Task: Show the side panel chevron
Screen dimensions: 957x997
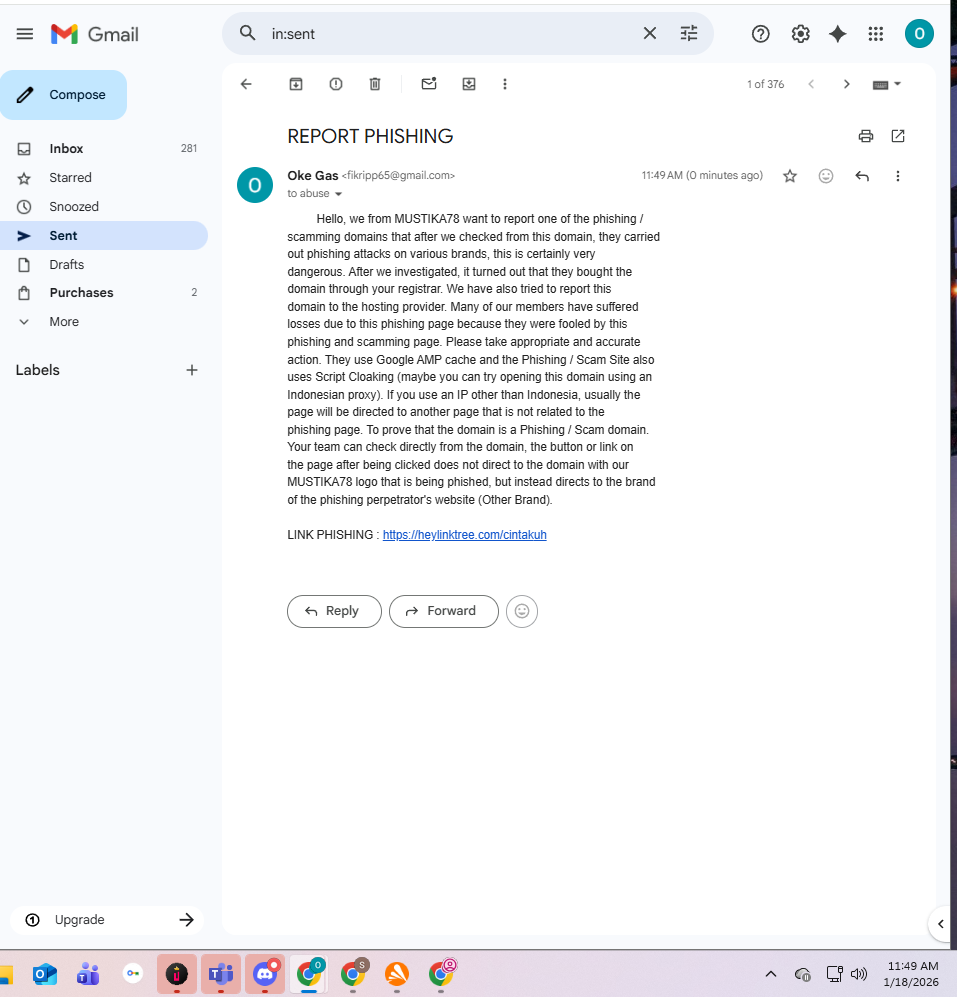Action: pyautogui.click(x=941, y=924)
